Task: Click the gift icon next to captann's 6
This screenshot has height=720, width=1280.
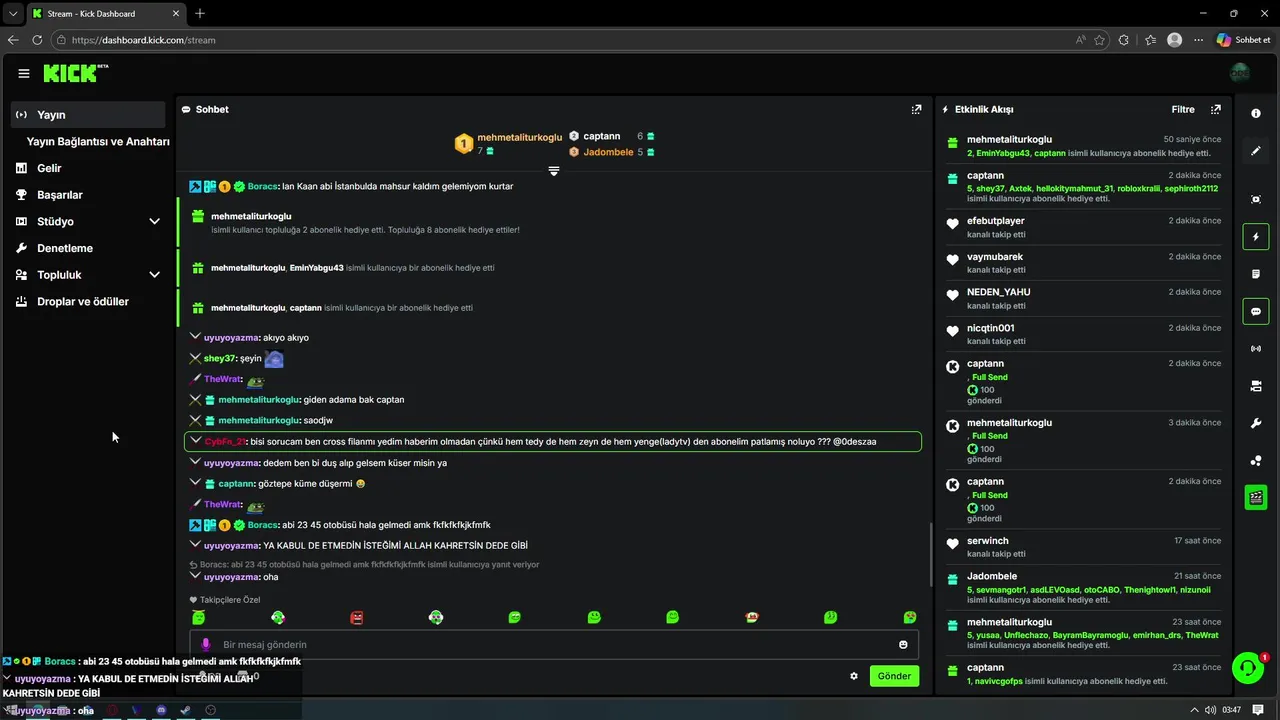Action: [650, 136]
